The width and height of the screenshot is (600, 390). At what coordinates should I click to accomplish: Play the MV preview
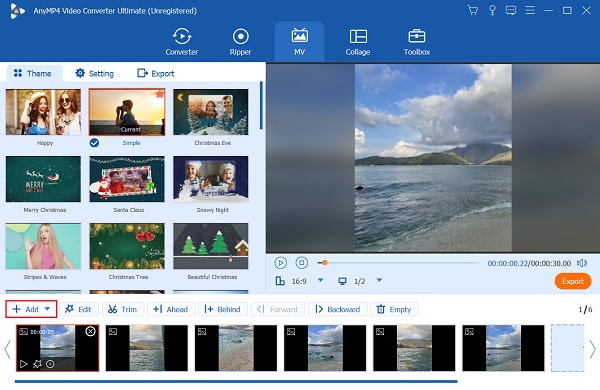pos(280,263)
